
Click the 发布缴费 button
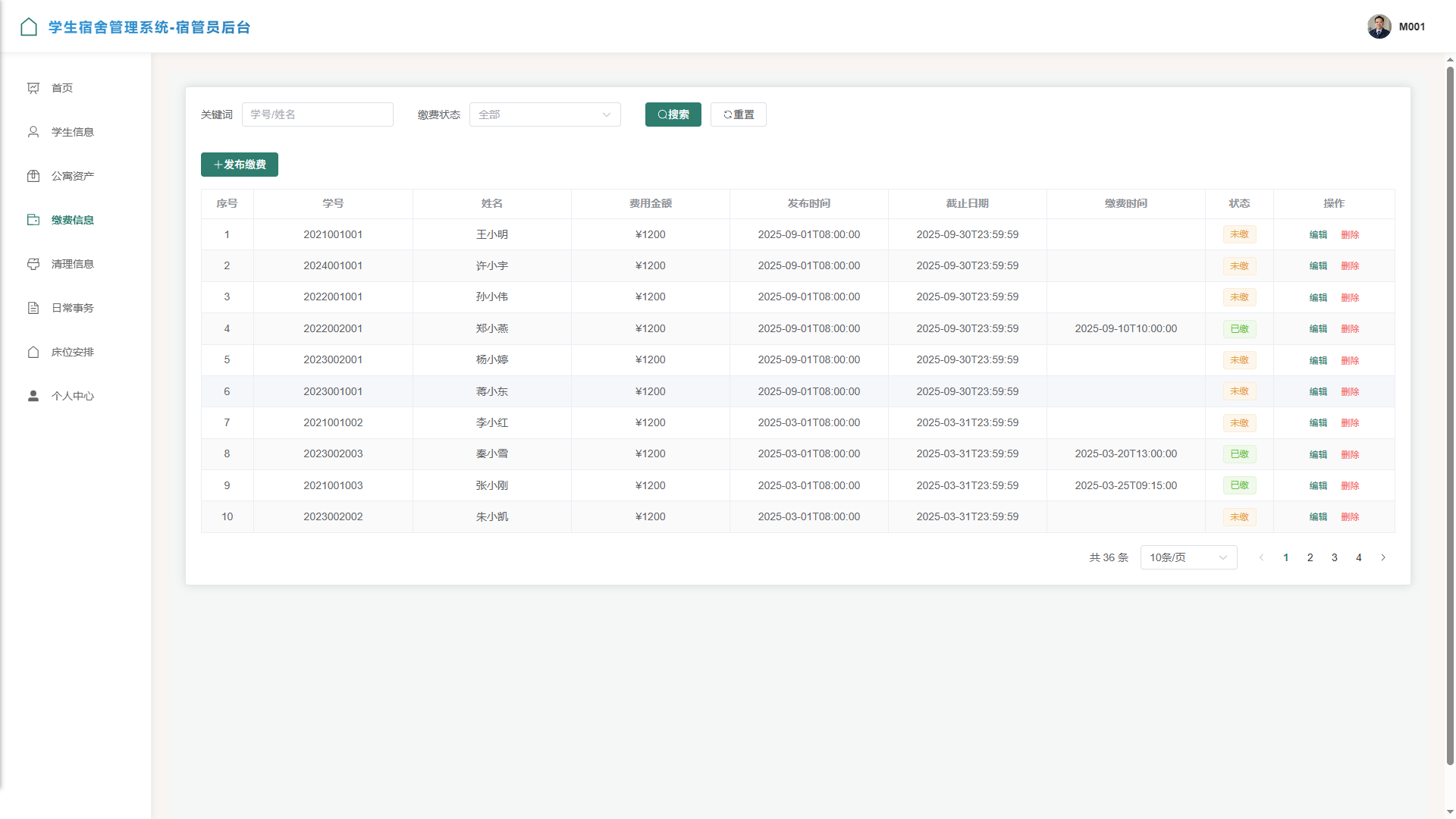(x=240, y=165)
